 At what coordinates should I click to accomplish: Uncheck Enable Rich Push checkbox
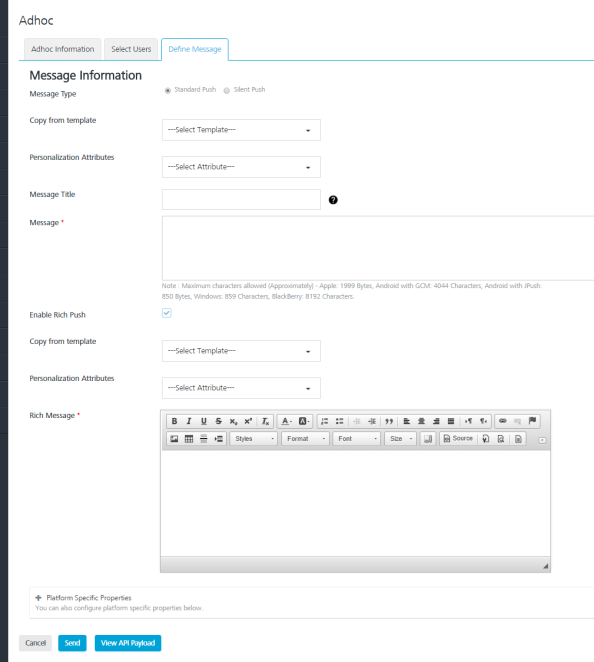tap(166, 313)
